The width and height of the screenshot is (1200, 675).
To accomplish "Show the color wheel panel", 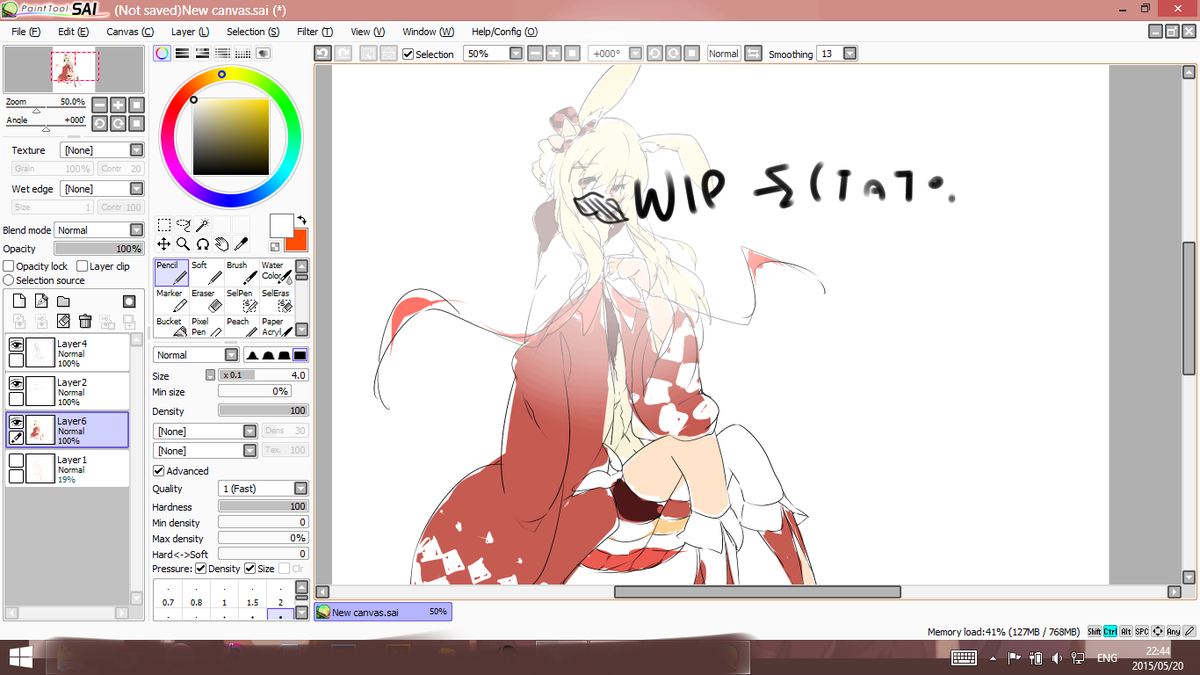I will tap(161, 54).
